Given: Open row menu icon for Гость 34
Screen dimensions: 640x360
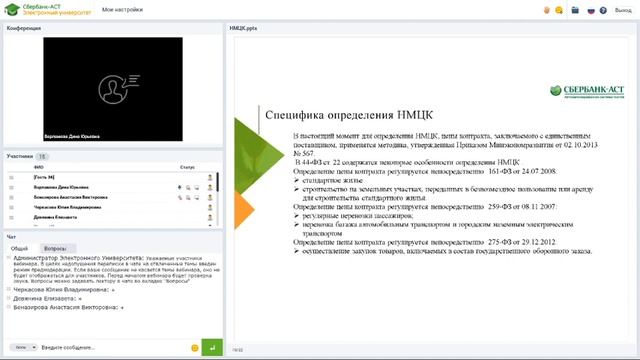Looking at the screenshot, I should tap(11, 178).
